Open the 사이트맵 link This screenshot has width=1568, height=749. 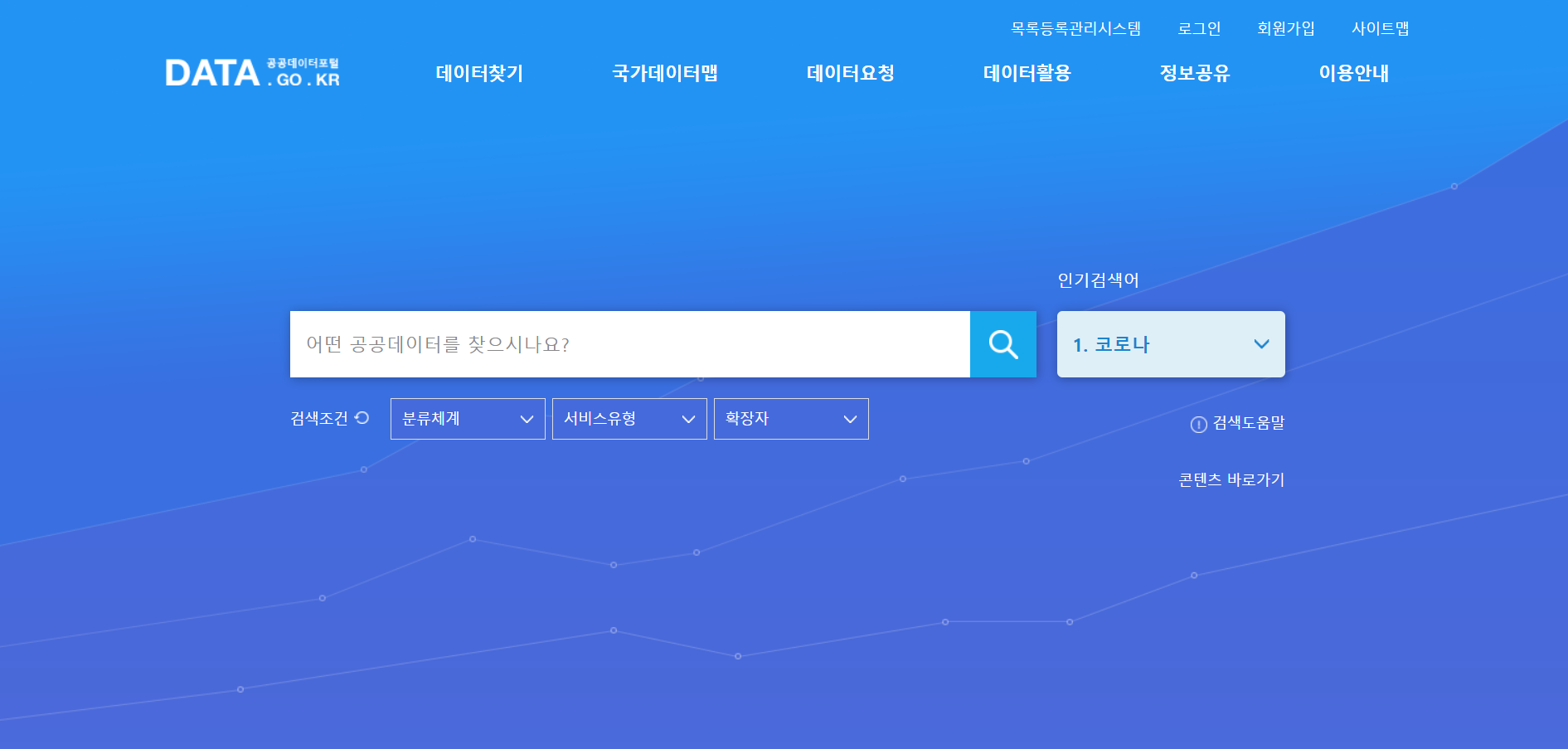(1381, 29)
